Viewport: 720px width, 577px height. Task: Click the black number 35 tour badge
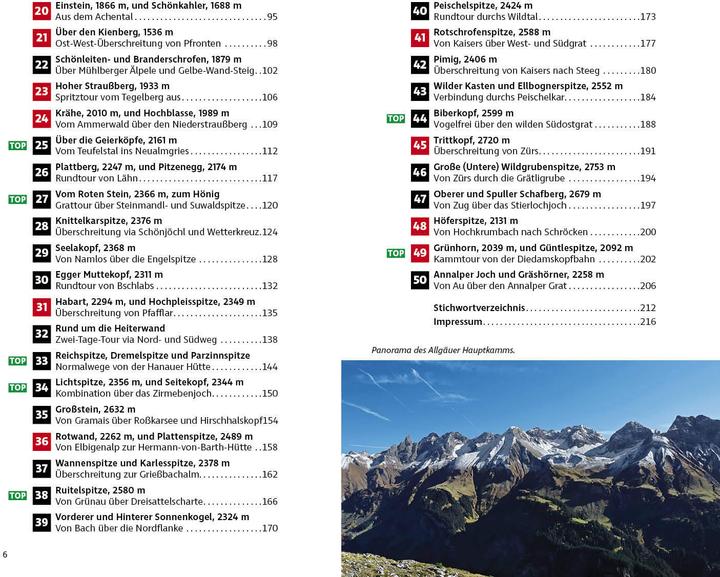point(41,415)
